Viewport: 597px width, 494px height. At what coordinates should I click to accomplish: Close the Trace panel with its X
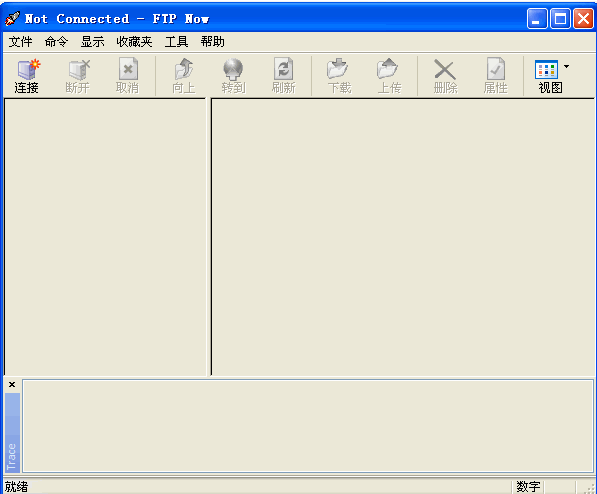[x=12, y=385]
